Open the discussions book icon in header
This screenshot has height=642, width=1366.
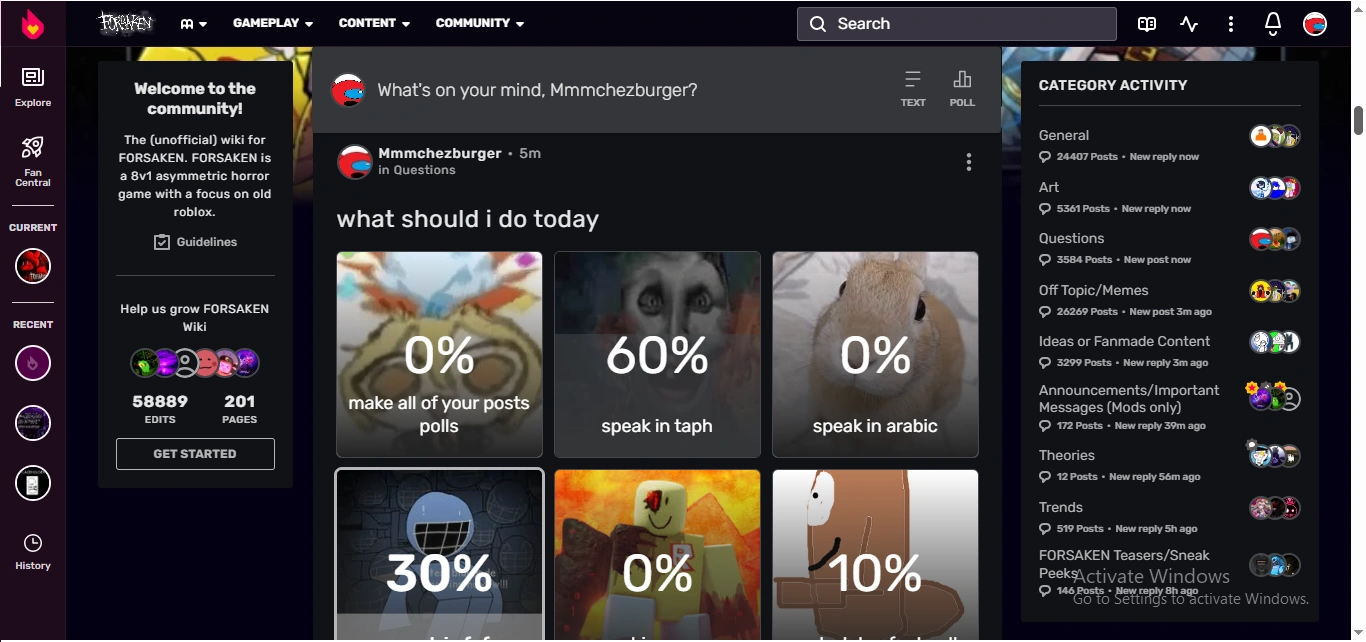point(1147,24)
